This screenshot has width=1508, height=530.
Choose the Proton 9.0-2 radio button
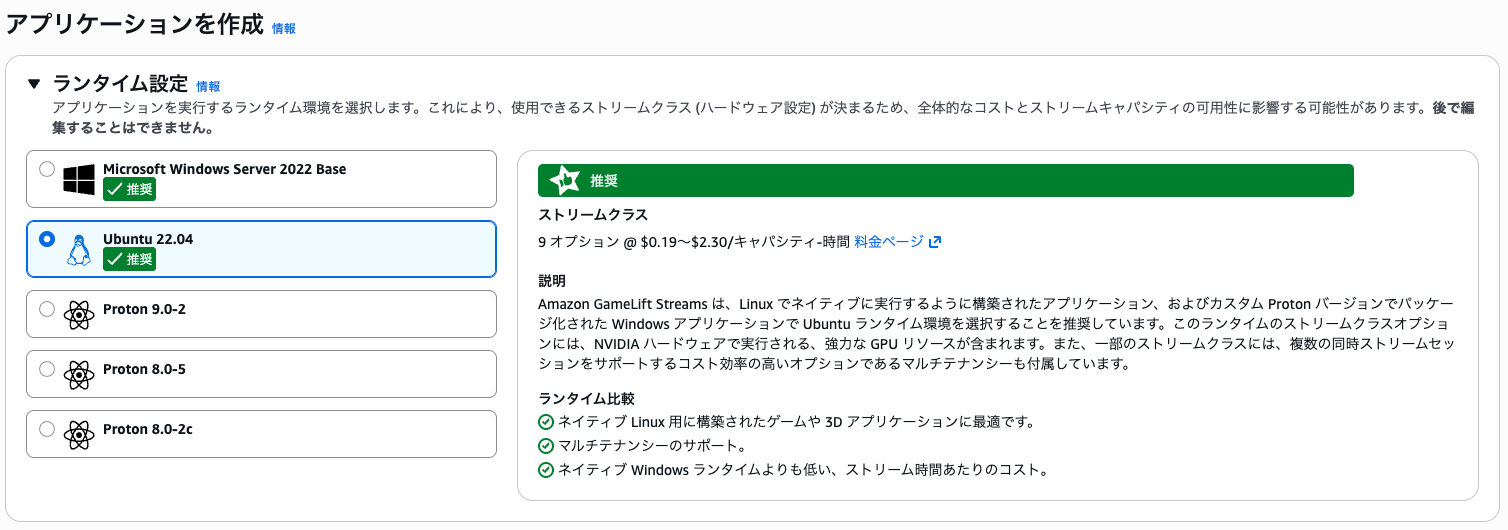click(x=47, y=309)
